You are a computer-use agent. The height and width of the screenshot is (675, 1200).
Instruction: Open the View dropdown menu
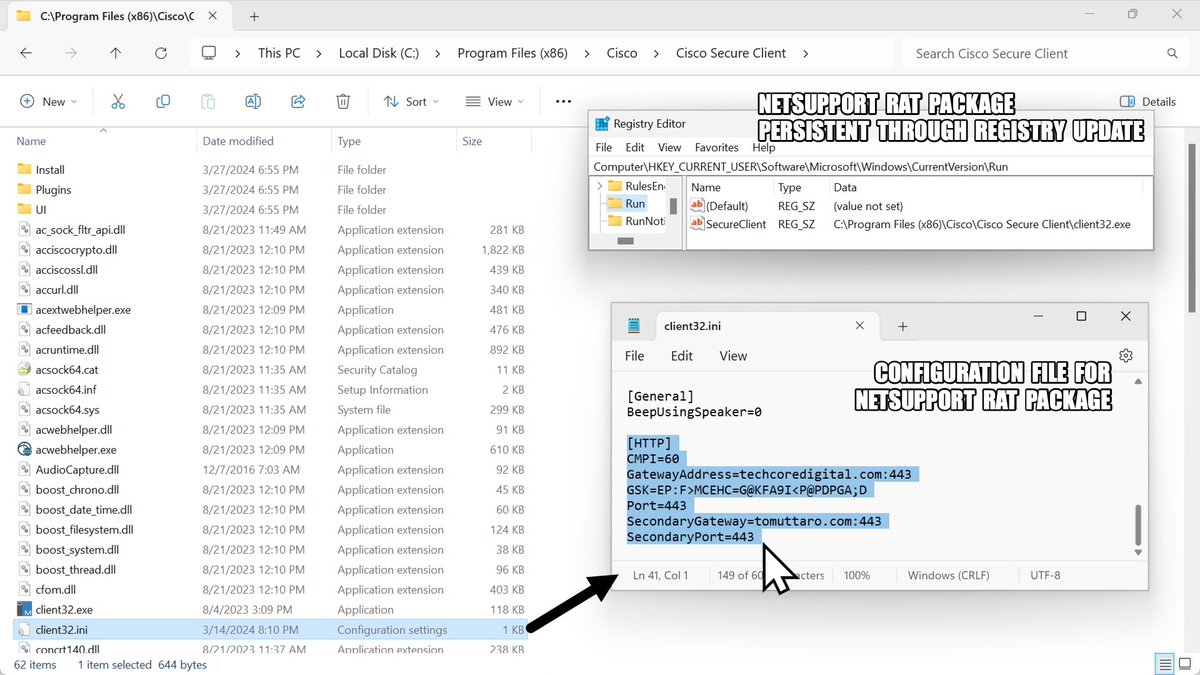[493, 101]
